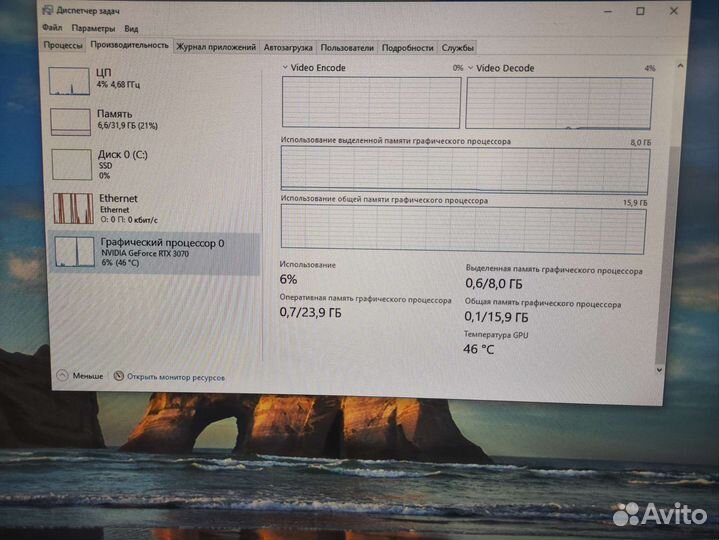719x540 pixels.
Task: Click the 0,7/23,9 ГБ memory value
Action: pos(310,313)
